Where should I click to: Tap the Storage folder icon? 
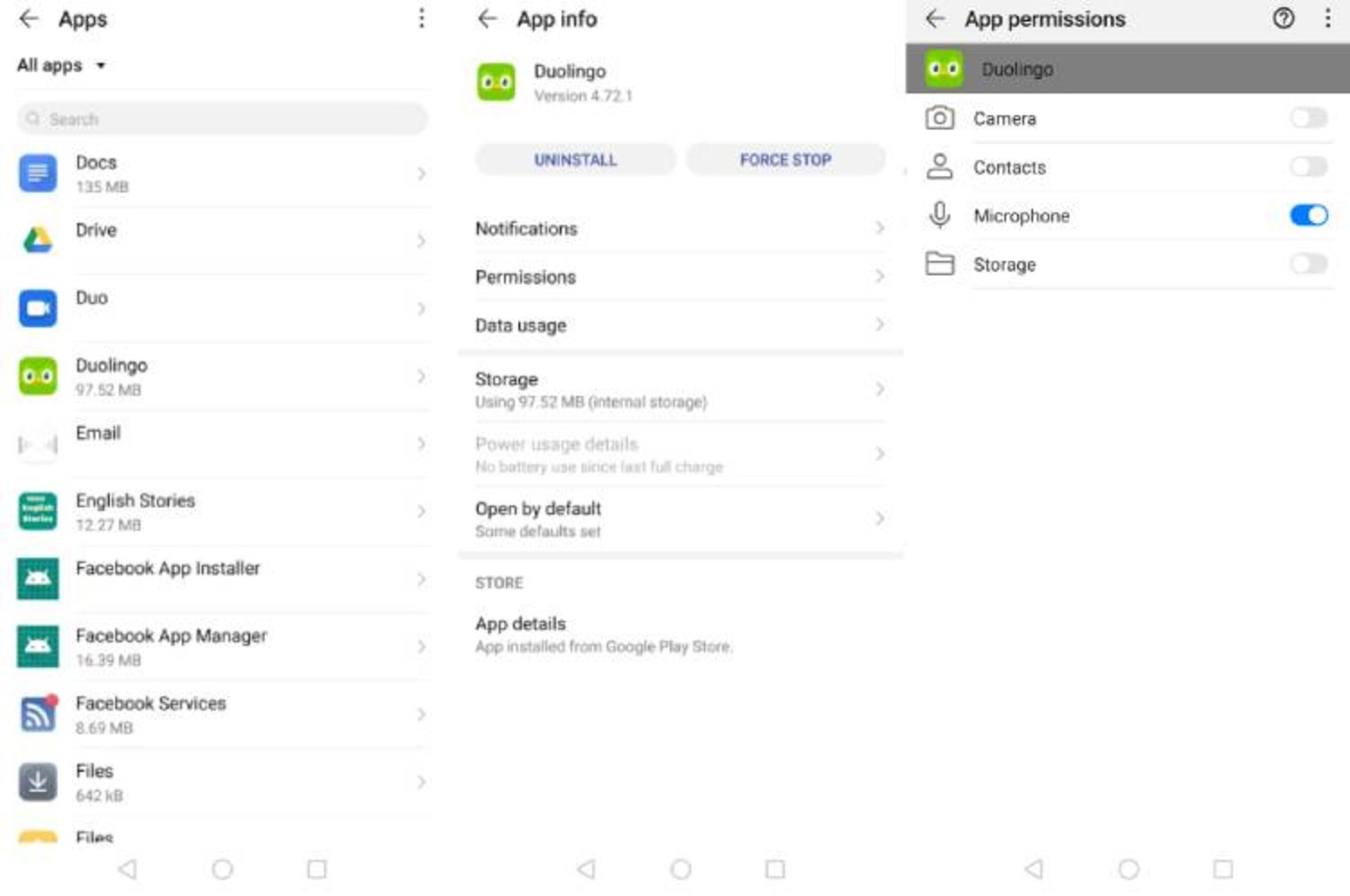click(939, 264)
